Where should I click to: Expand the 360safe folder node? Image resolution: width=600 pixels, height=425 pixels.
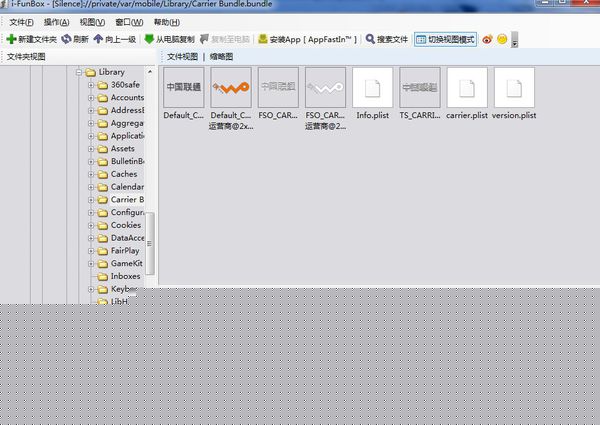pos(91,85)
